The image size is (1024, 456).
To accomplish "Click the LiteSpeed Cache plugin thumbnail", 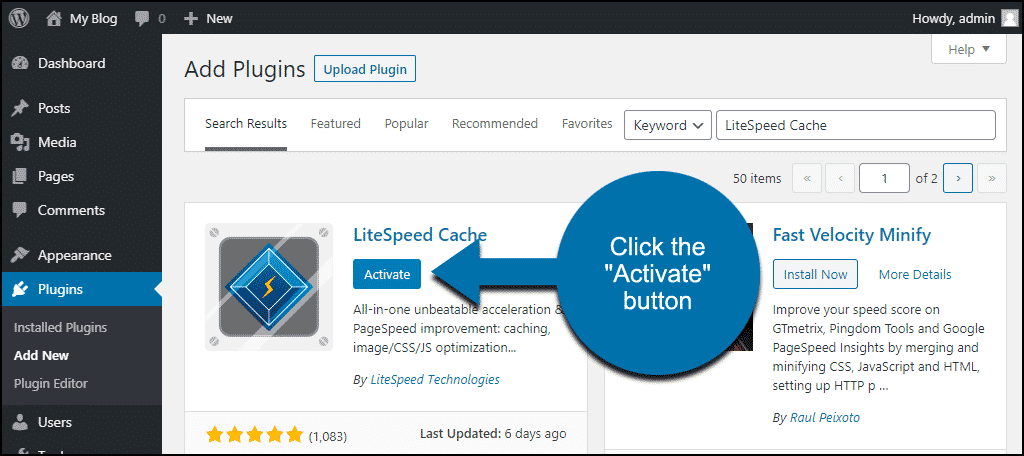I will pyautogui.click(x=269, y=286).
